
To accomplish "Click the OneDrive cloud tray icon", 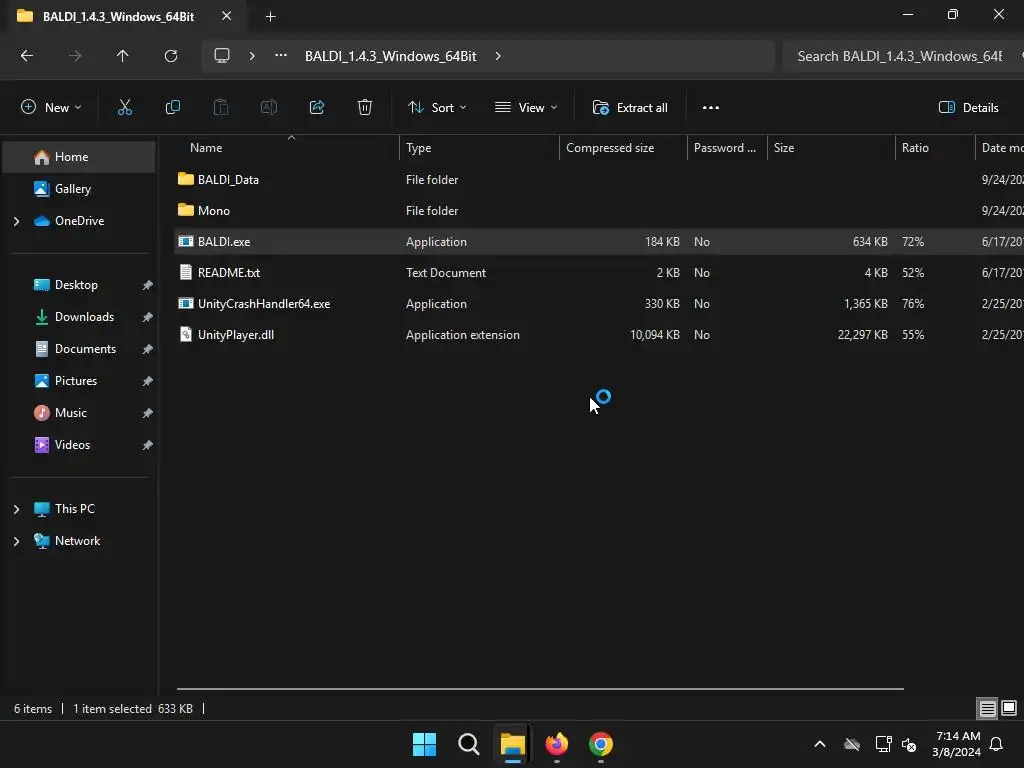I will (852, 744).
